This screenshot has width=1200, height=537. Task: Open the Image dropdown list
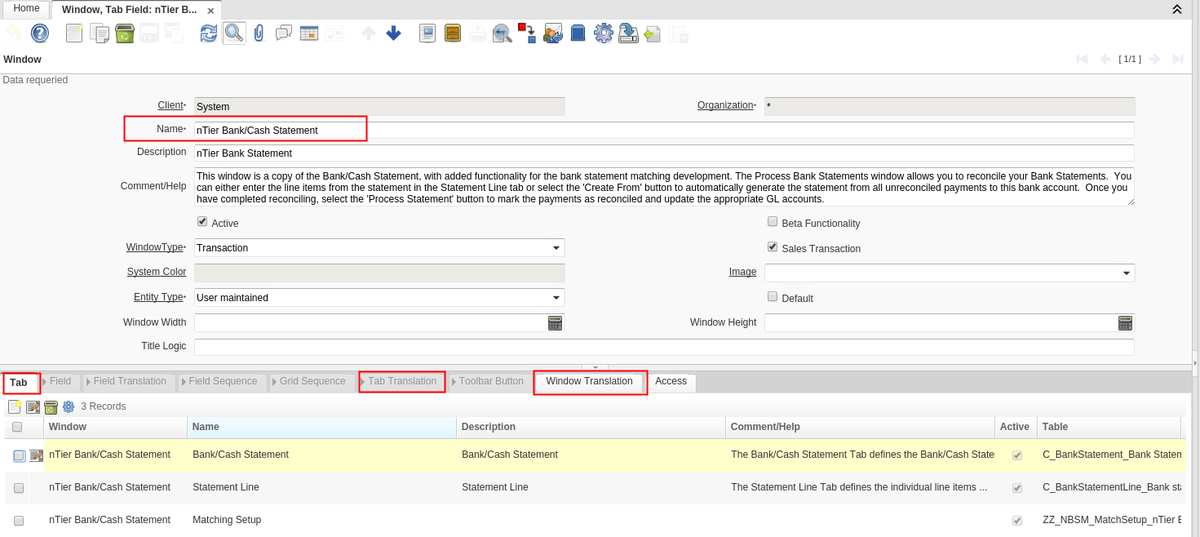click(x=1126, y=273)
